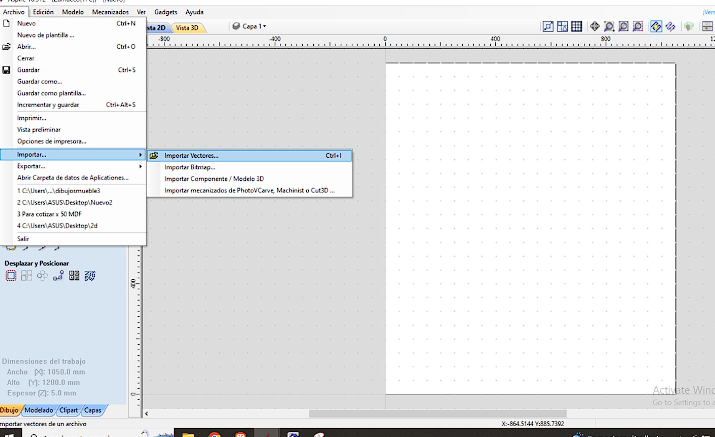Select Importar mecanizados de PhotoVCarve option
Screen dimensions: 715x437
250,190
